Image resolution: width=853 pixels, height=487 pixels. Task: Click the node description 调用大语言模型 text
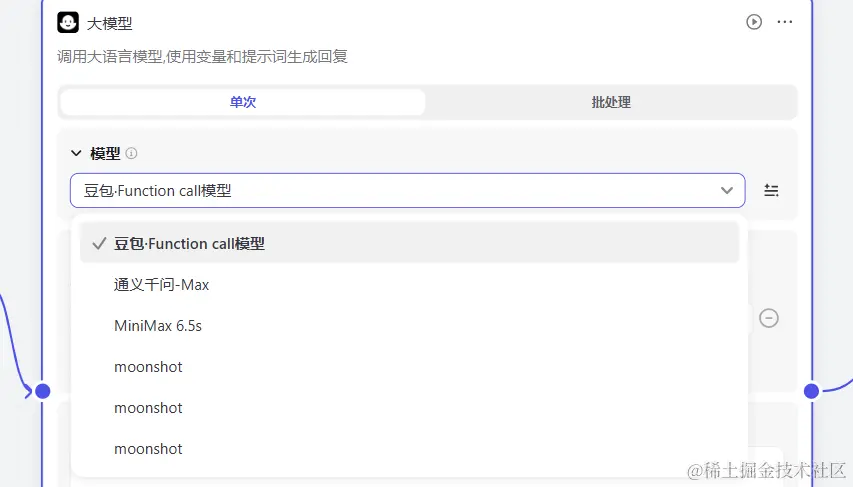(202, 57)
